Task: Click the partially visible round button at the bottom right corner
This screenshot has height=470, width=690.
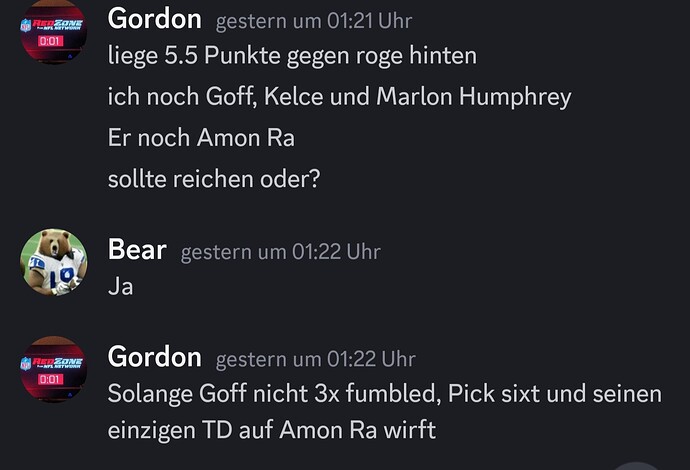Action: [x=636, y=466]
